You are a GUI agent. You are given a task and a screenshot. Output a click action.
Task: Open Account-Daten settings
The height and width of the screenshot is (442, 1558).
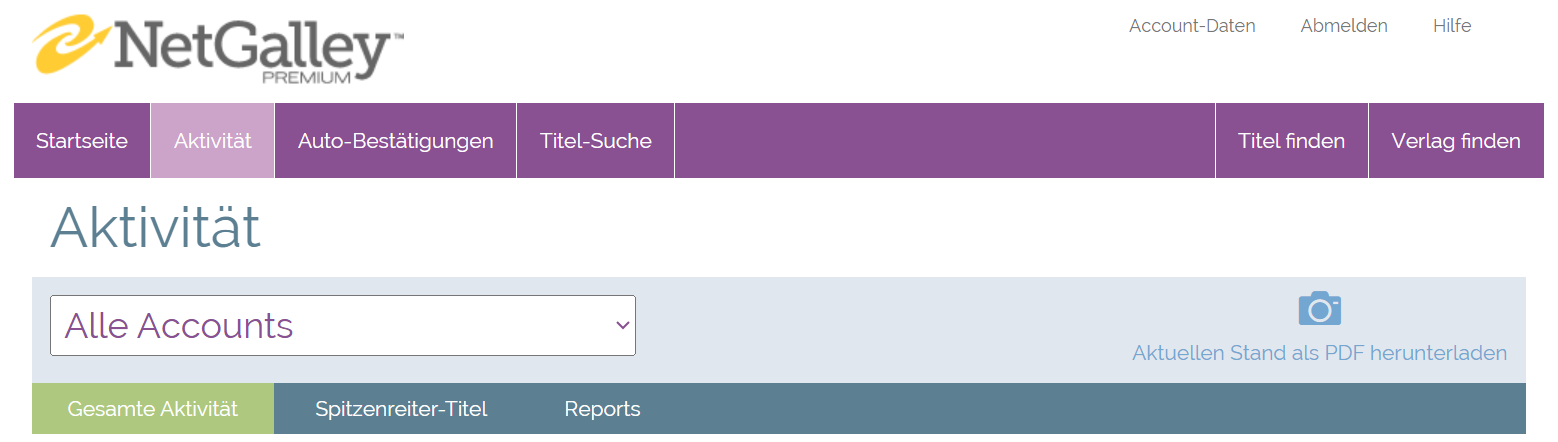tap(1192, 26)
